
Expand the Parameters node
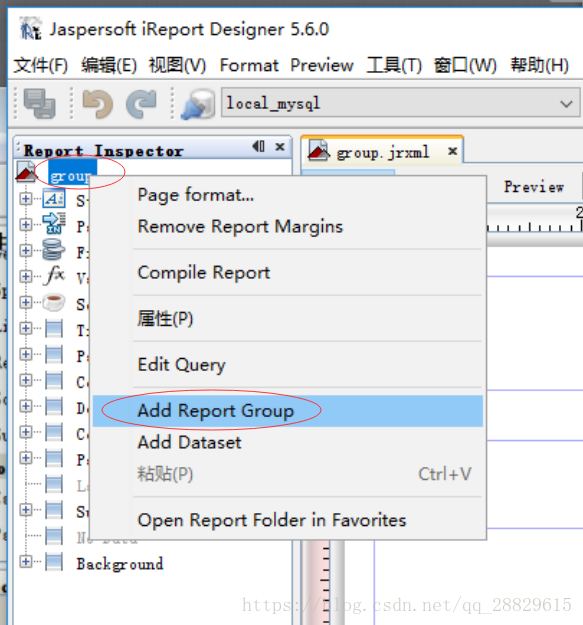(26, 224)
